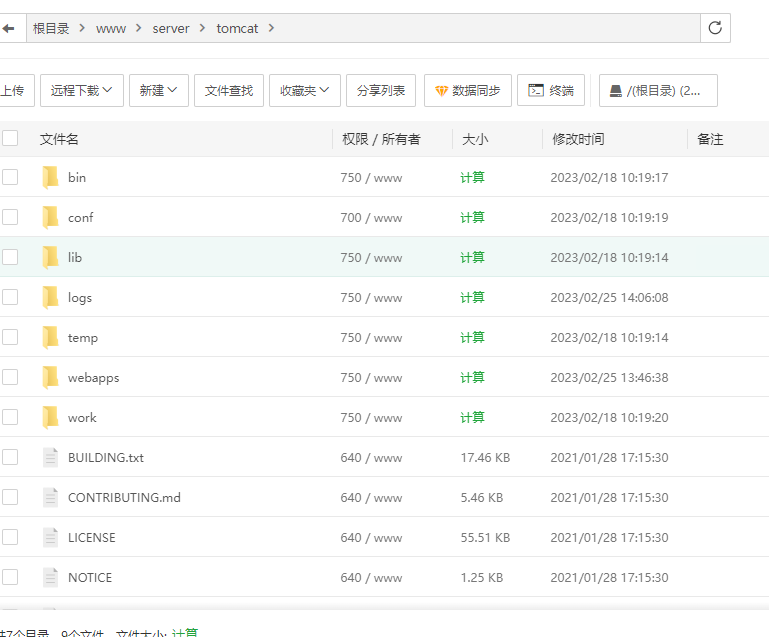This screenshot has height=637, width=769.
Task: Toggle the select-all checkbox in header
Action: [x=10, y=138]
